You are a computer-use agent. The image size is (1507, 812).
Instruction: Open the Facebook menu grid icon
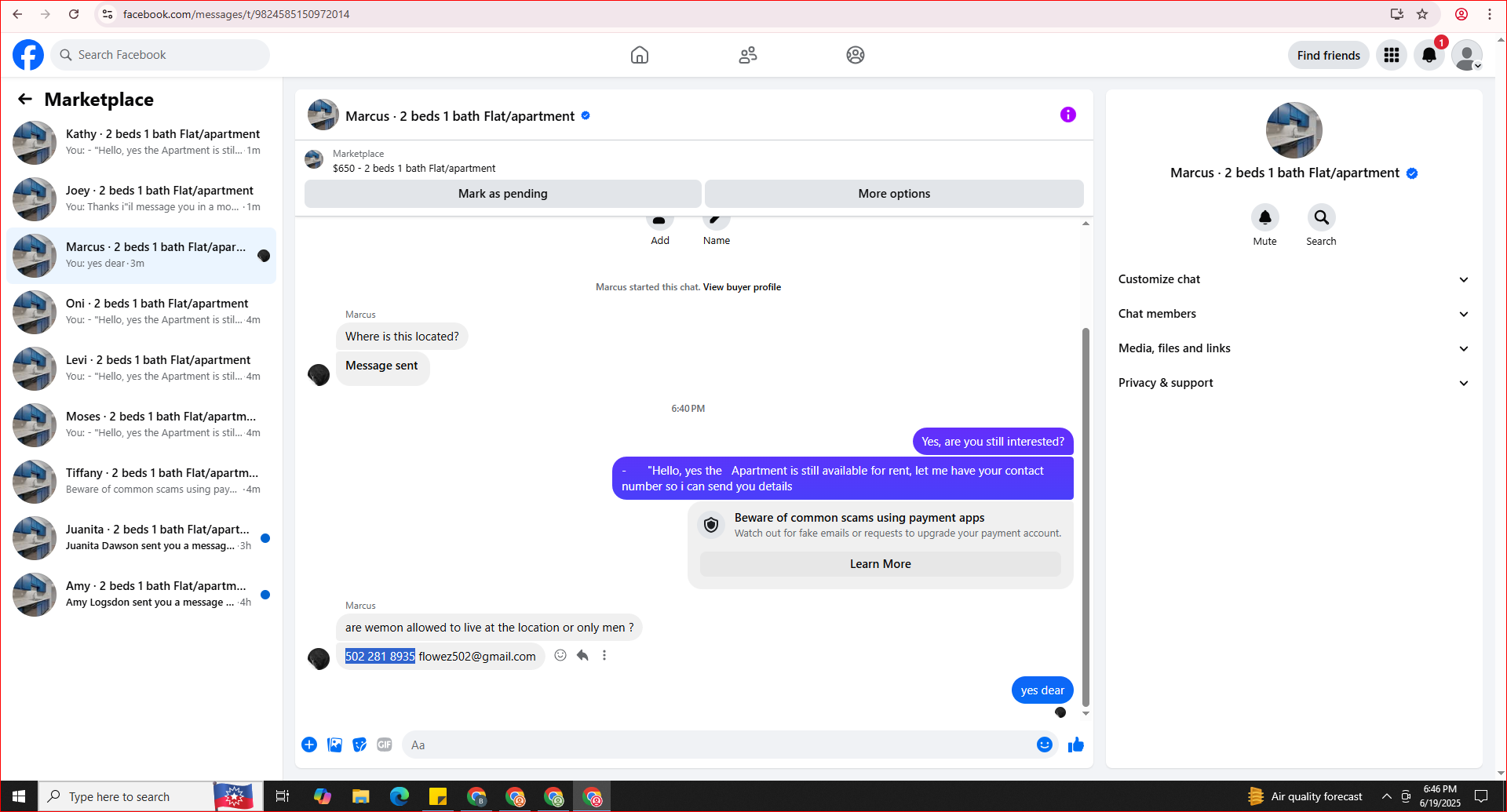[1392, 55]
